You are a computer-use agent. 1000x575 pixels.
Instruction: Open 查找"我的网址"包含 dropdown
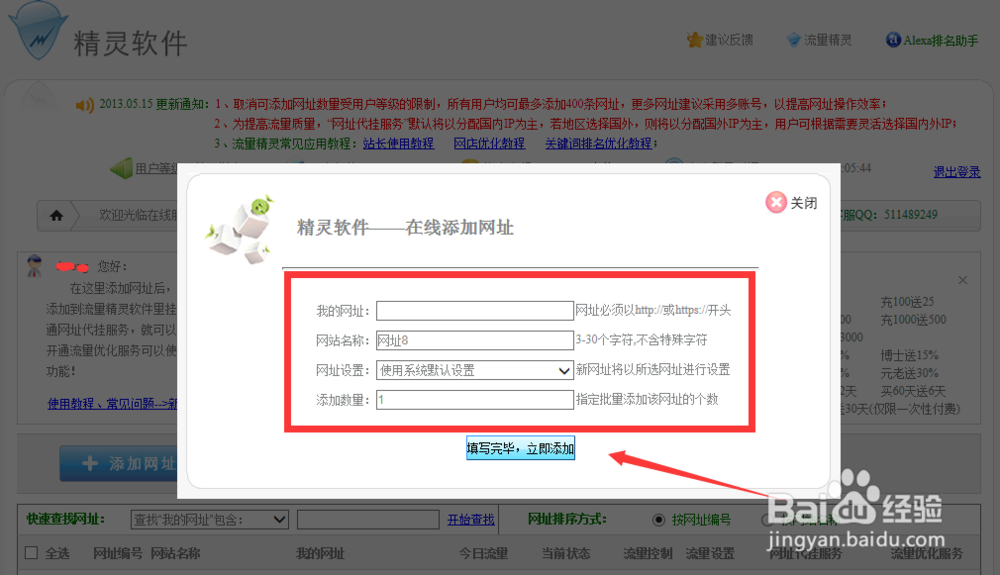[x=209, y=520]
